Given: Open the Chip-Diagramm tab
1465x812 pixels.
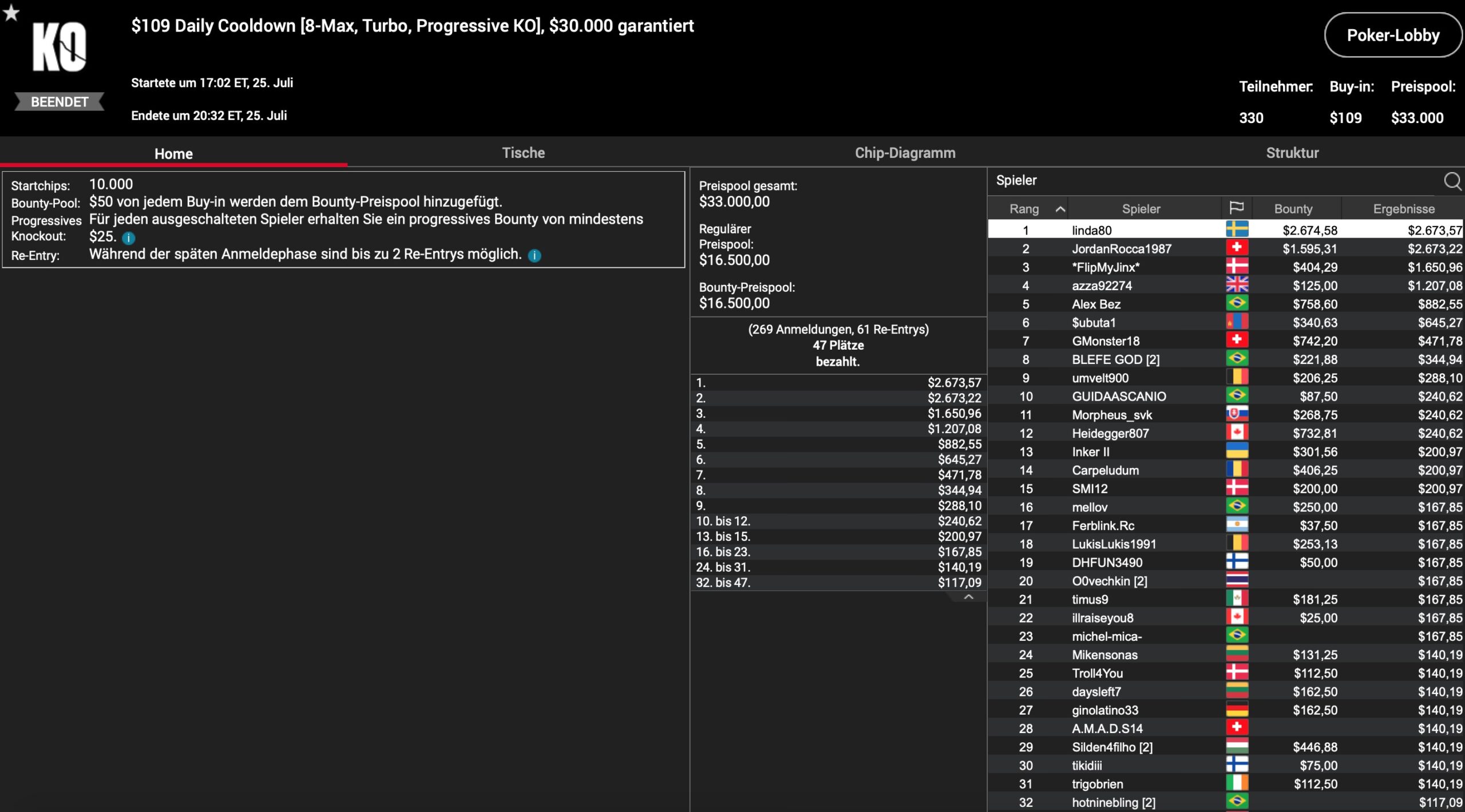Looking at the screenshot, I should 905,153.
